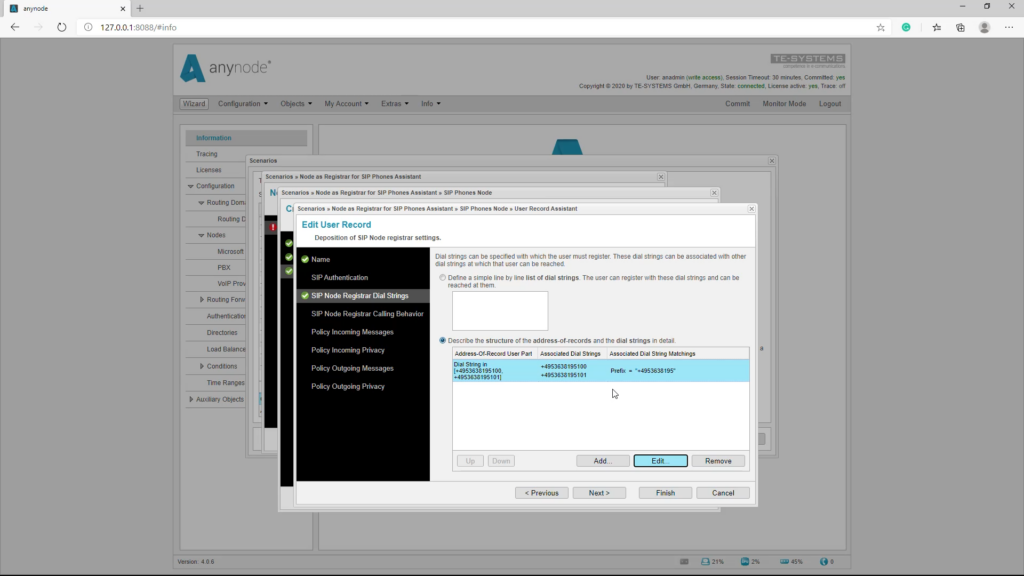The height and width of the screenshot is (576, 1024).
Task: Open browser settings ellipsis menu
Action: (1009, 27)
